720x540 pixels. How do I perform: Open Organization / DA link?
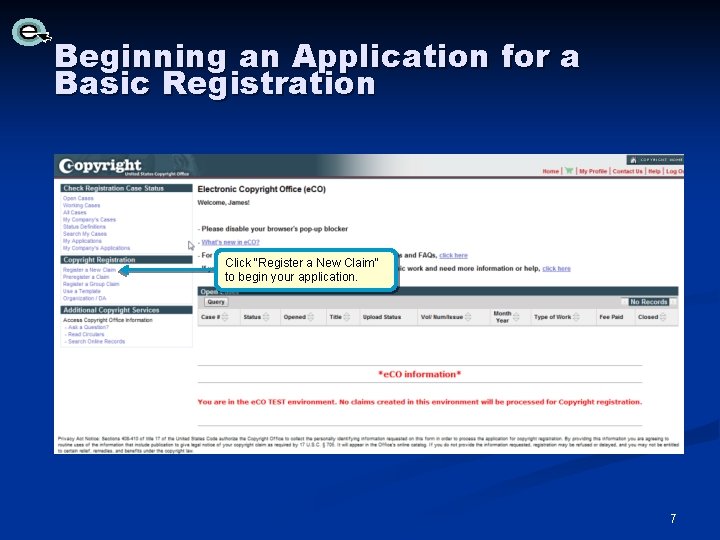click(x=84, y=298)
